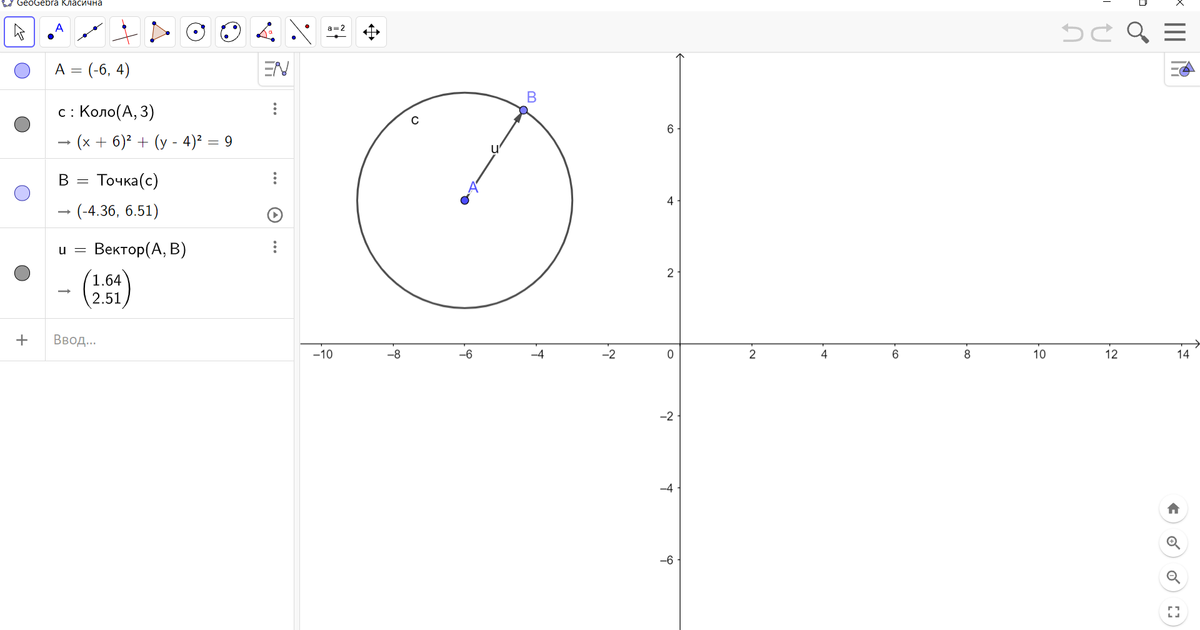Open the options menu for vector u
The width and height of the screenshot is (1200, 630).
(274, 247)
